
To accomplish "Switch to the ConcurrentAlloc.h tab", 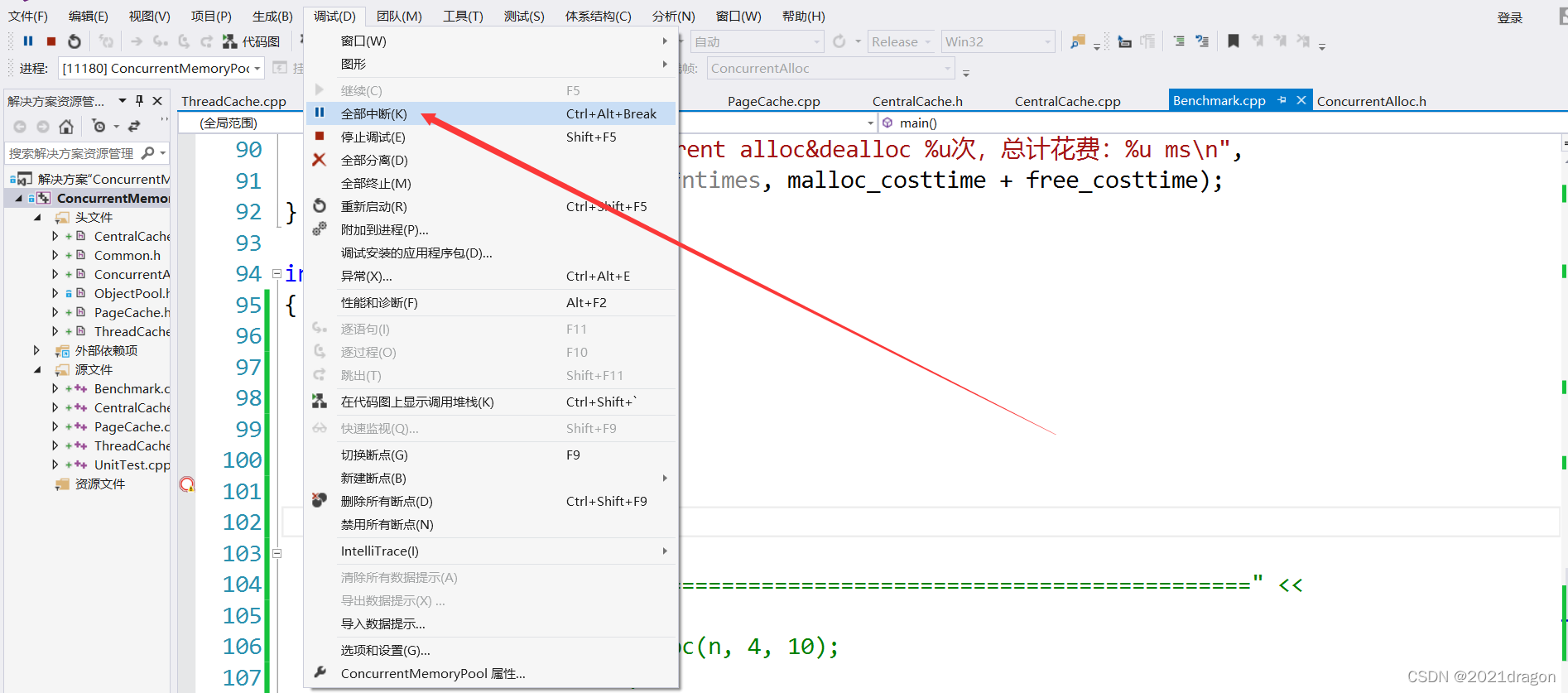I will 1372,101.
